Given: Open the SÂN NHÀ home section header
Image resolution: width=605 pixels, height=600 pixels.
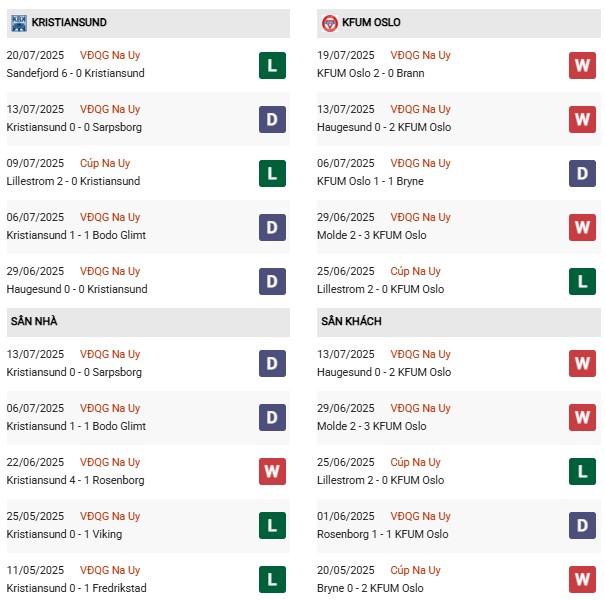Looking at the screenshot, I should pos(34,321).
